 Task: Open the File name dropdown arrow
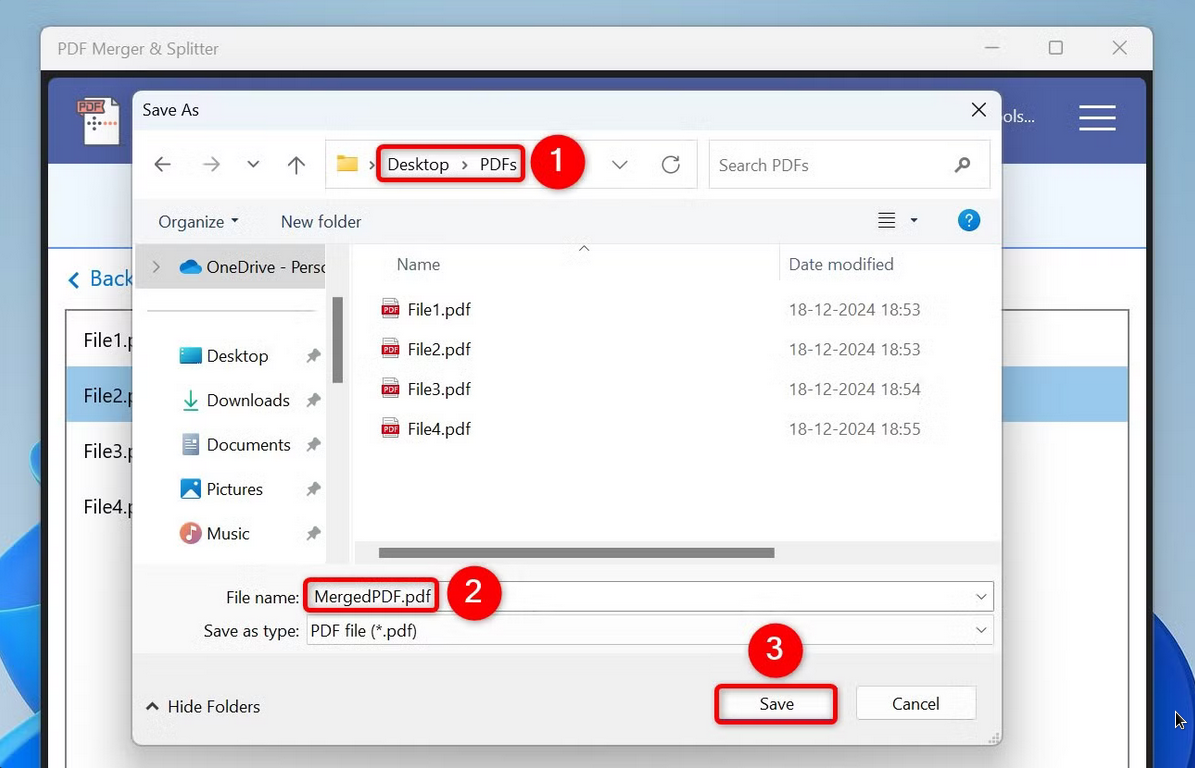[x=982, y=597]
